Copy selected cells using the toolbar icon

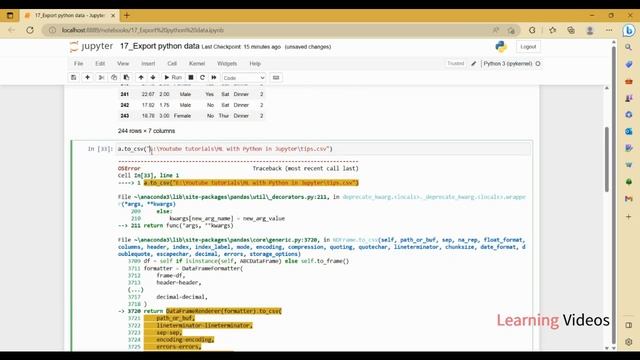[x=114, y=78]
